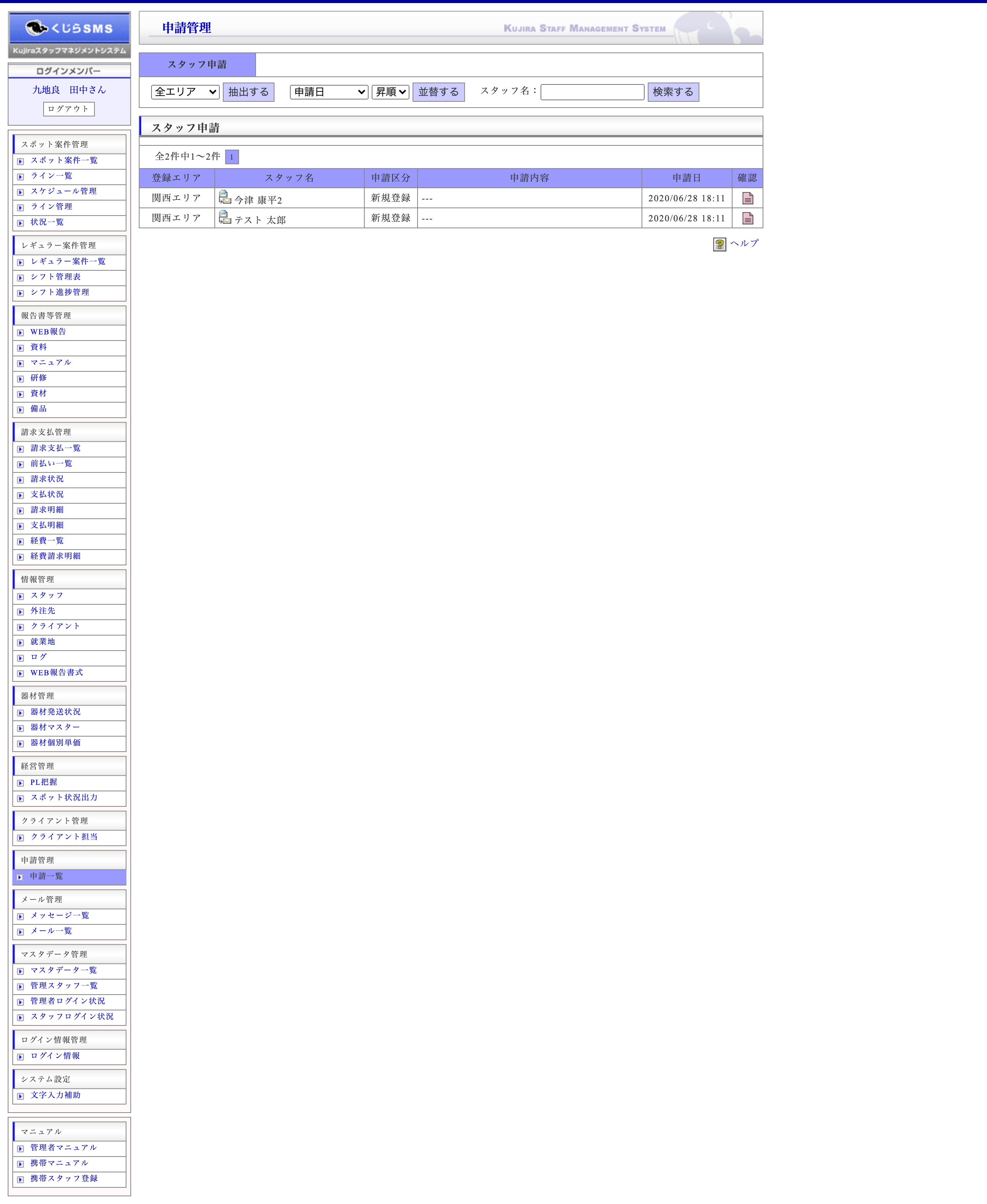Open the シフト管理表 link
Viewport: 987px width, 1204px height.
click(x=56, y=277)
